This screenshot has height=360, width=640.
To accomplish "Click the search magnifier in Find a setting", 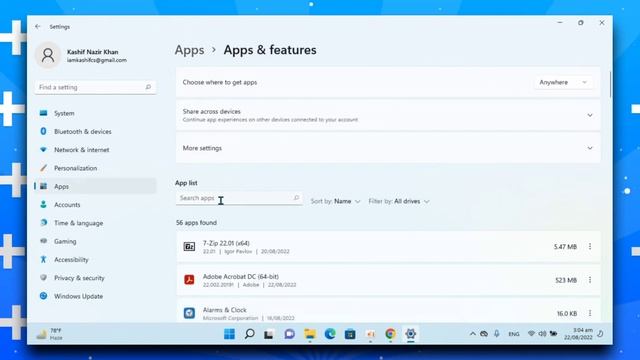I will (x=148, y=87).
